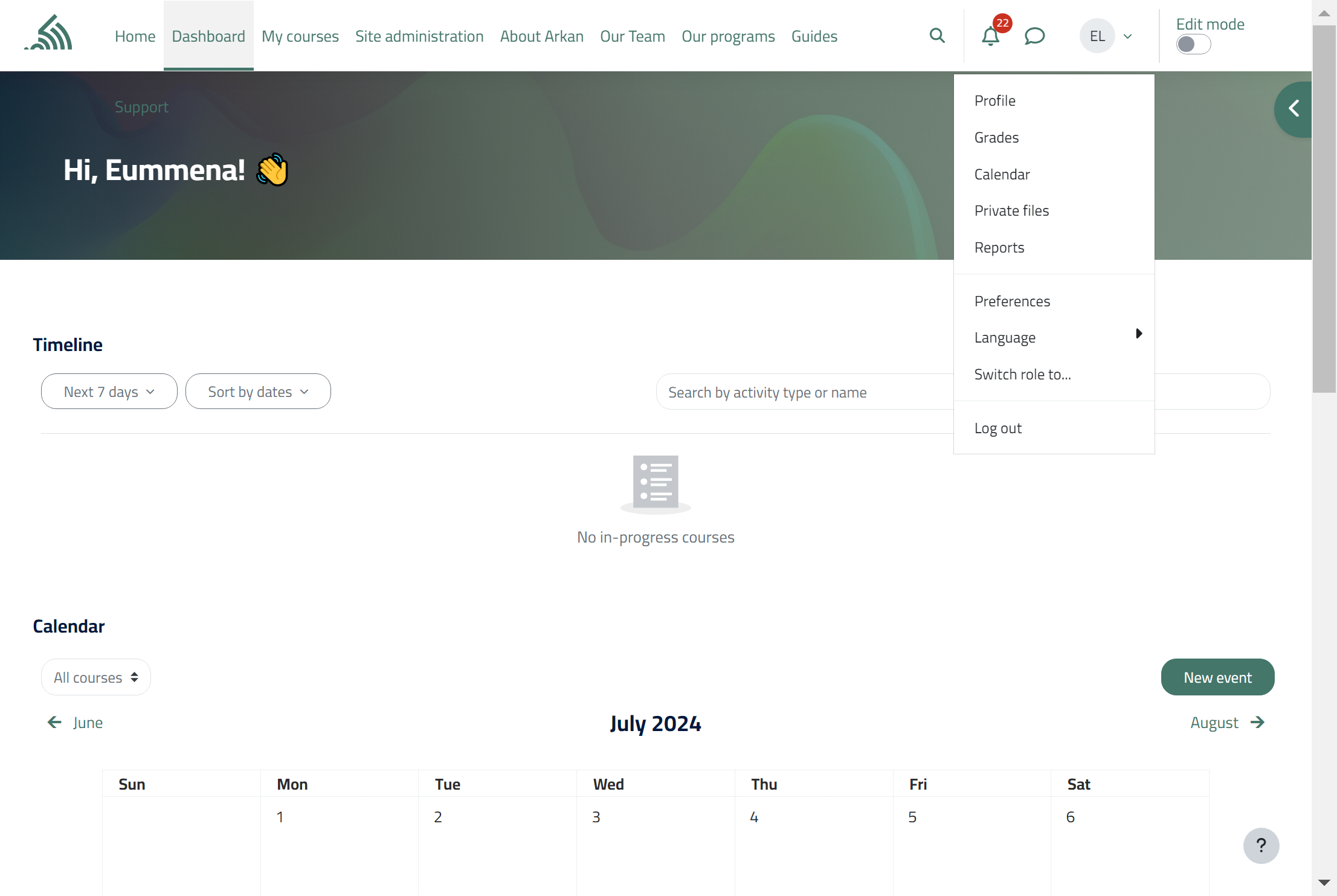Open the All courses selector

(x=96, y=677)
